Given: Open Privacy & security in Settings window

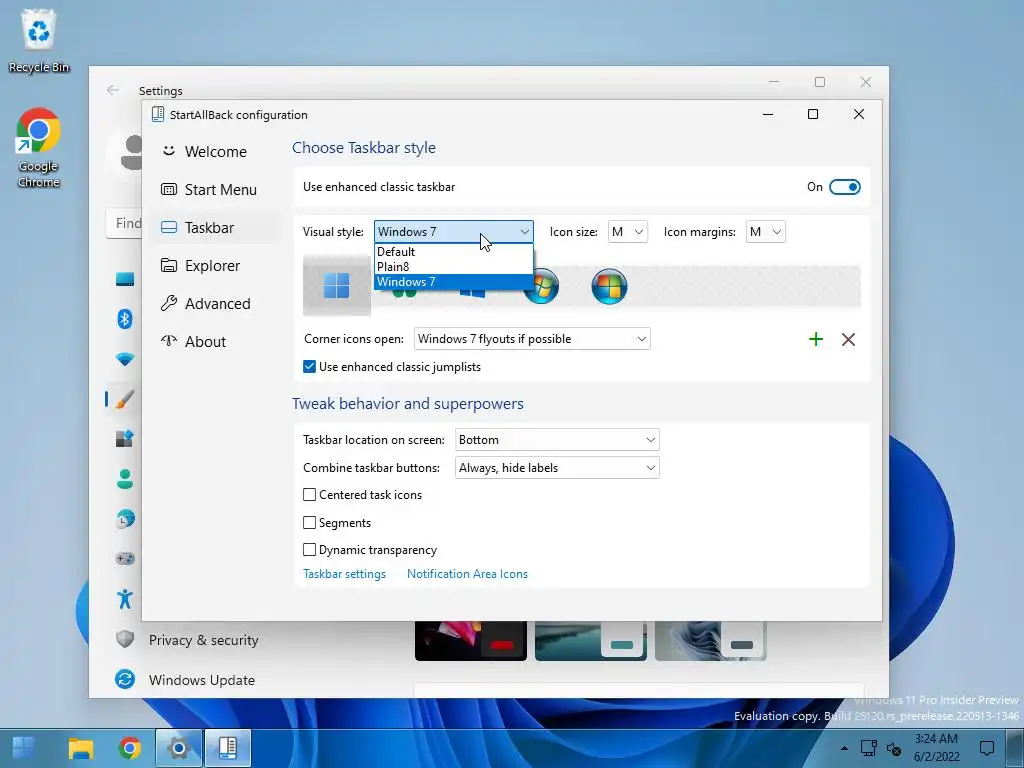Looking at the screenshot, I should click(203, 639).
